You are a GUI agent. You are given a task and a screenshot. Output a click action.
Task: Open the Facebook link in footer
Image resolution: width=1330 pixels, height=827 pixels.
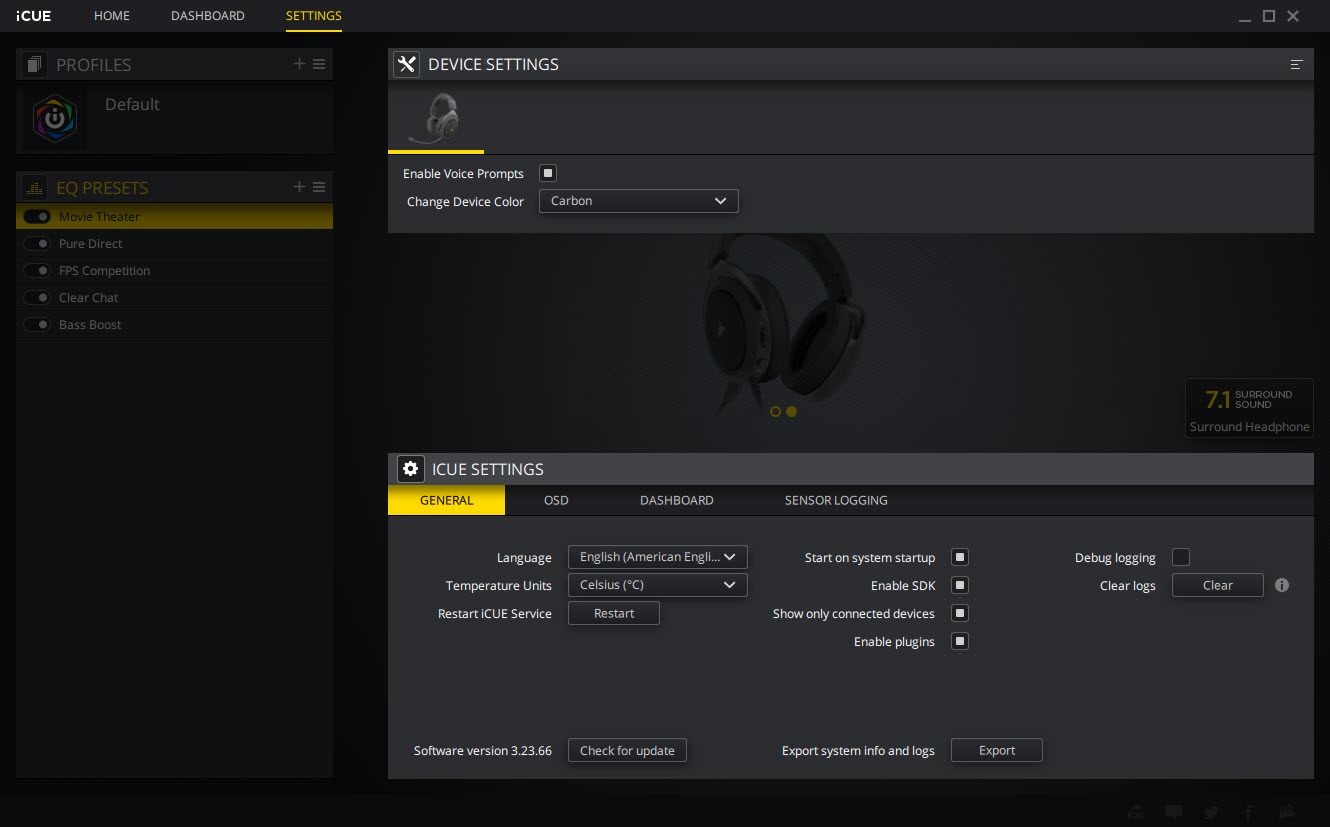pyautogui.click(x=1248, y=812)
